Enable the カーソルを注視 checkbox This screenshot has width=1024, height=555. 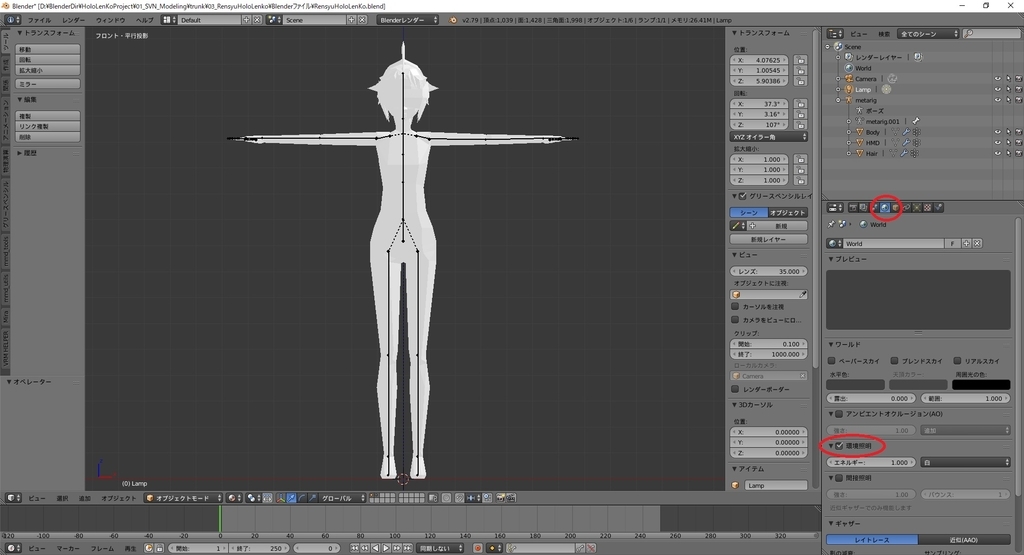coord(735,306)
